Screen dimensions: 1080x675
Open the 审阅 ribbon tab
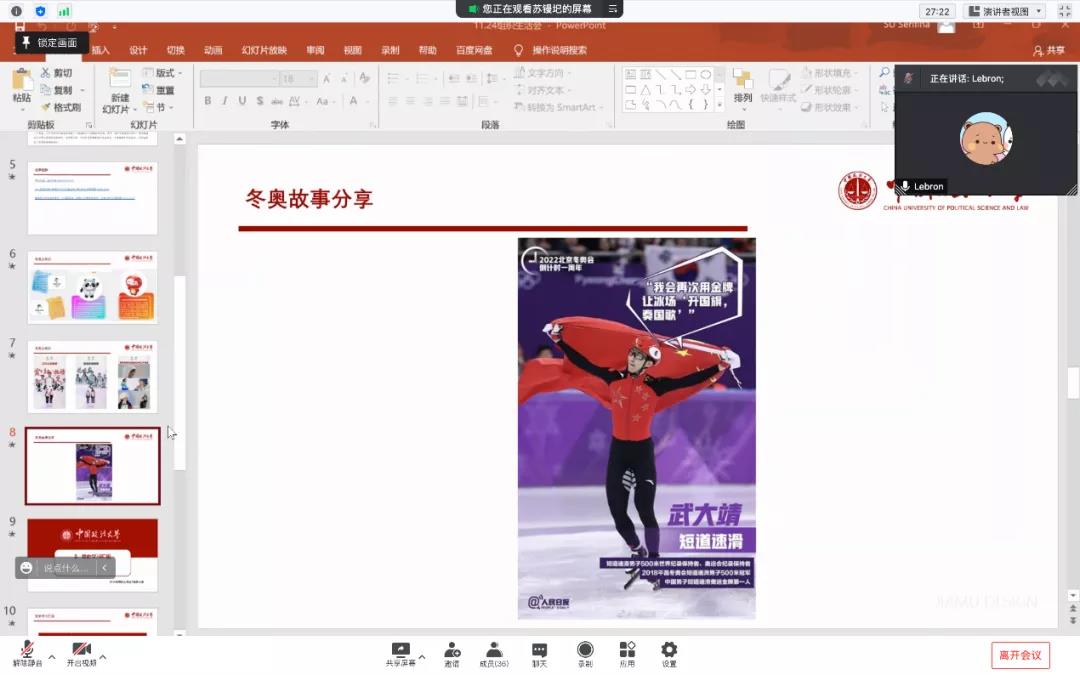click(315, 50)
